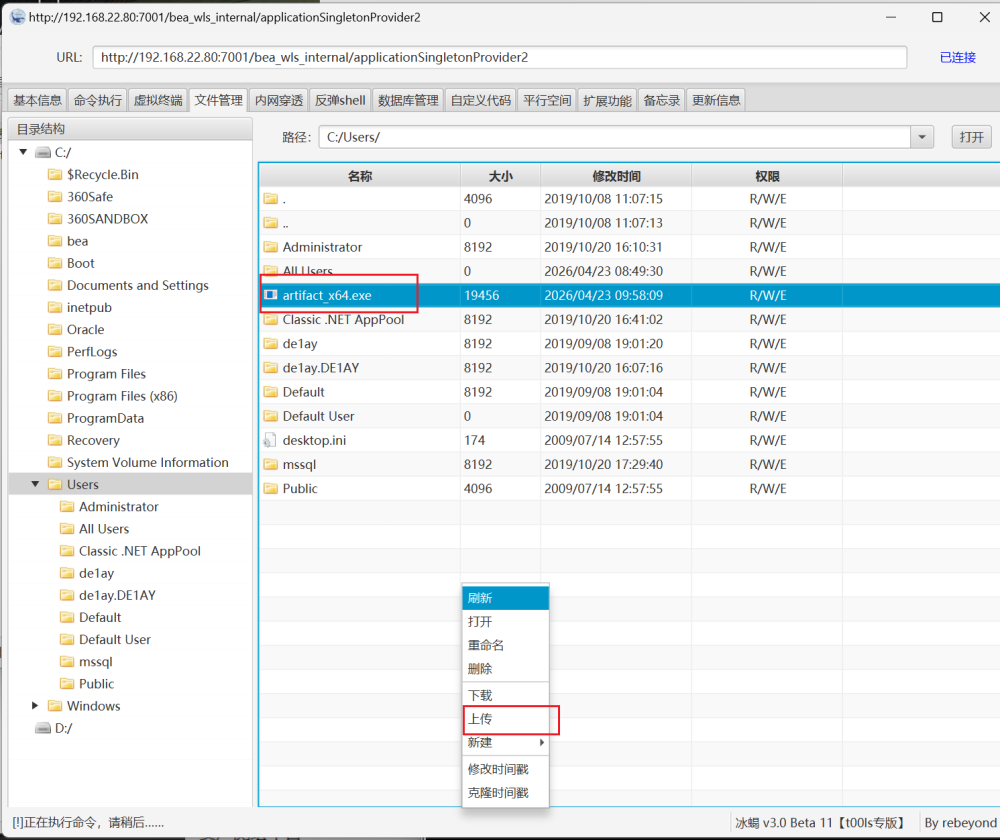The width and height of the screenshot is (1000, 840).
Task: Click the desktop.ini file icon
Action: tap(270, 440)
